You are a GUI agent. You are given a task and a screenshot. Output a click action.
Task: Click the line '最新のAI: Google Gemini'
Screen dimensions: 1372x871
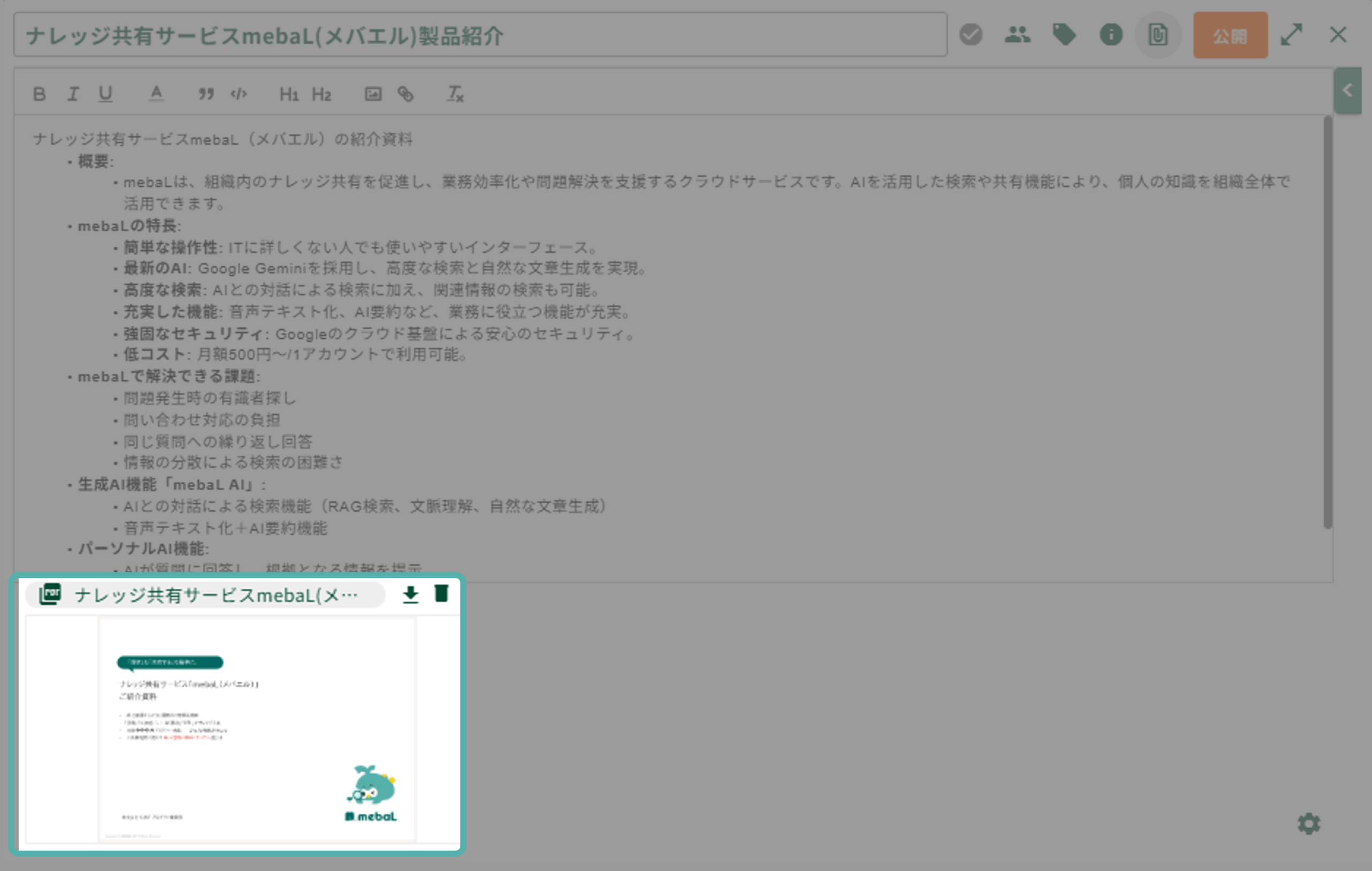click(385, 269)
